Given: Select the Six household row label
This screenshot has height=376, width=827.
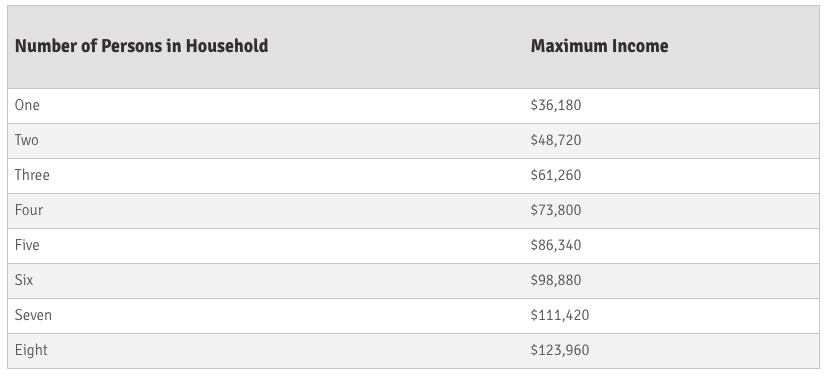Looking at the screenshot, I should [24, 280].
